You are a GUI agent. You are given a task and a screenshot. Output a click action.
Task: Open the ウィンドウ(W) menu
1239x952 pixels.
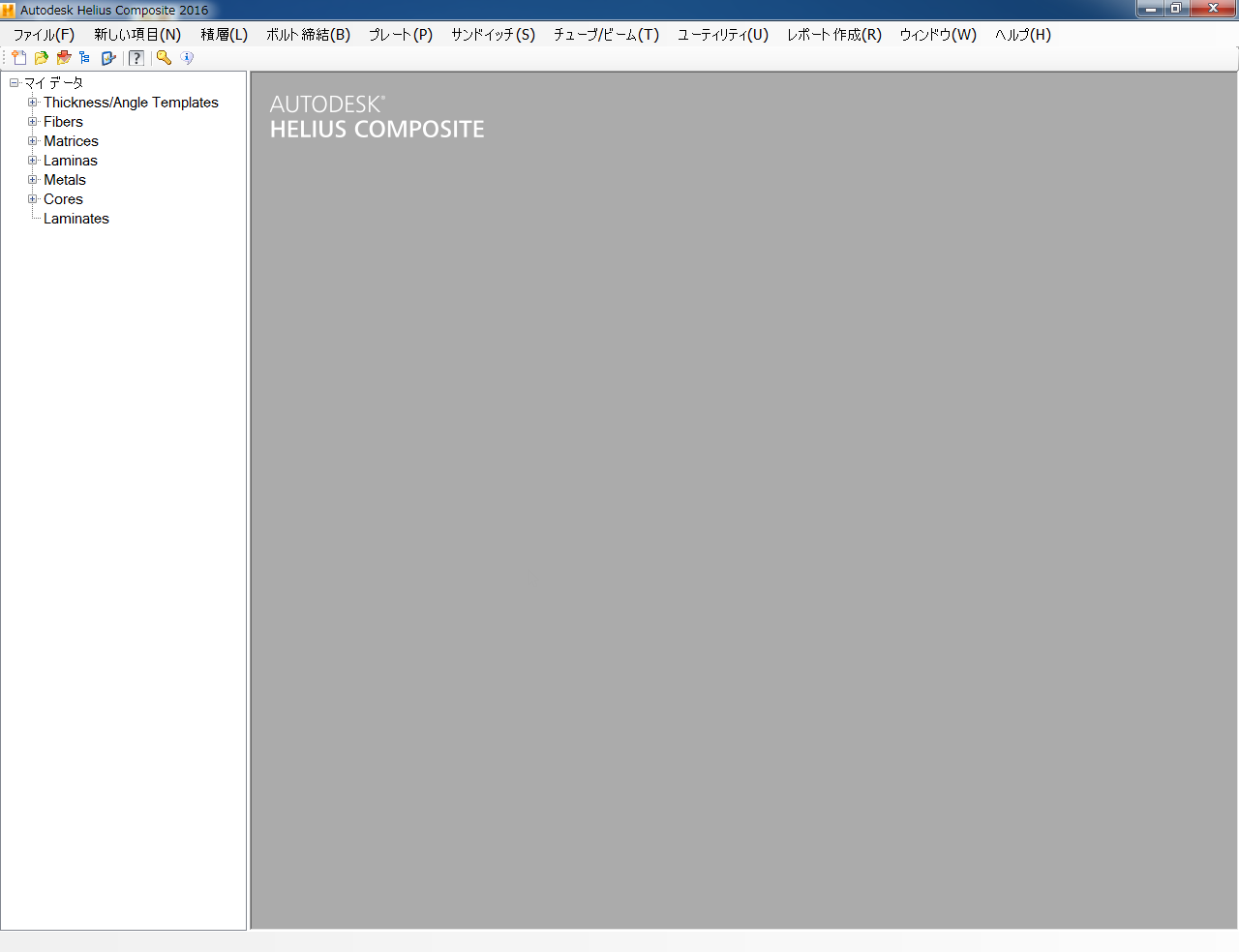[x=938, y=35]
